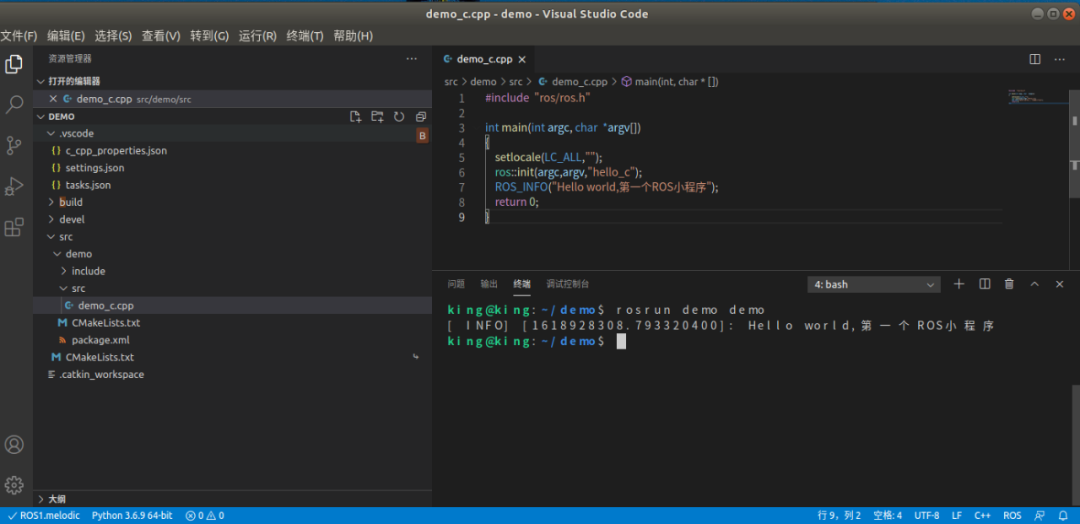Split the editor right

point(1035,59)
